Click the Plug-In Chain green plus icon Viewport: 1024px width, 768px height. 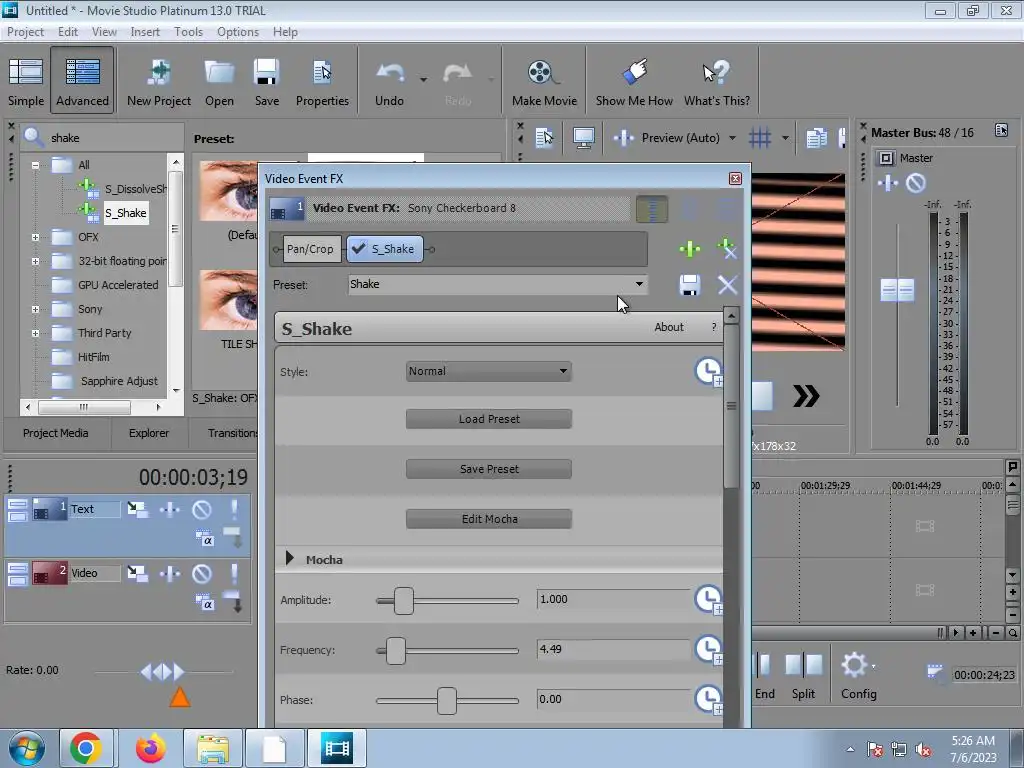tap(690, 249)
